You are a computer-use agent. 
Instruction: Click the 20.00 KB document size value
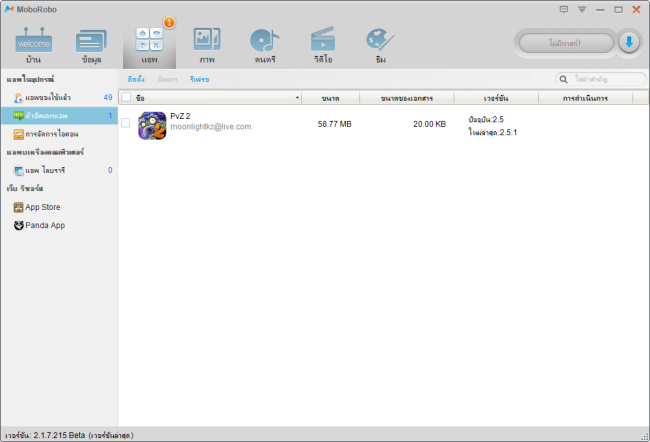point(429,124)
